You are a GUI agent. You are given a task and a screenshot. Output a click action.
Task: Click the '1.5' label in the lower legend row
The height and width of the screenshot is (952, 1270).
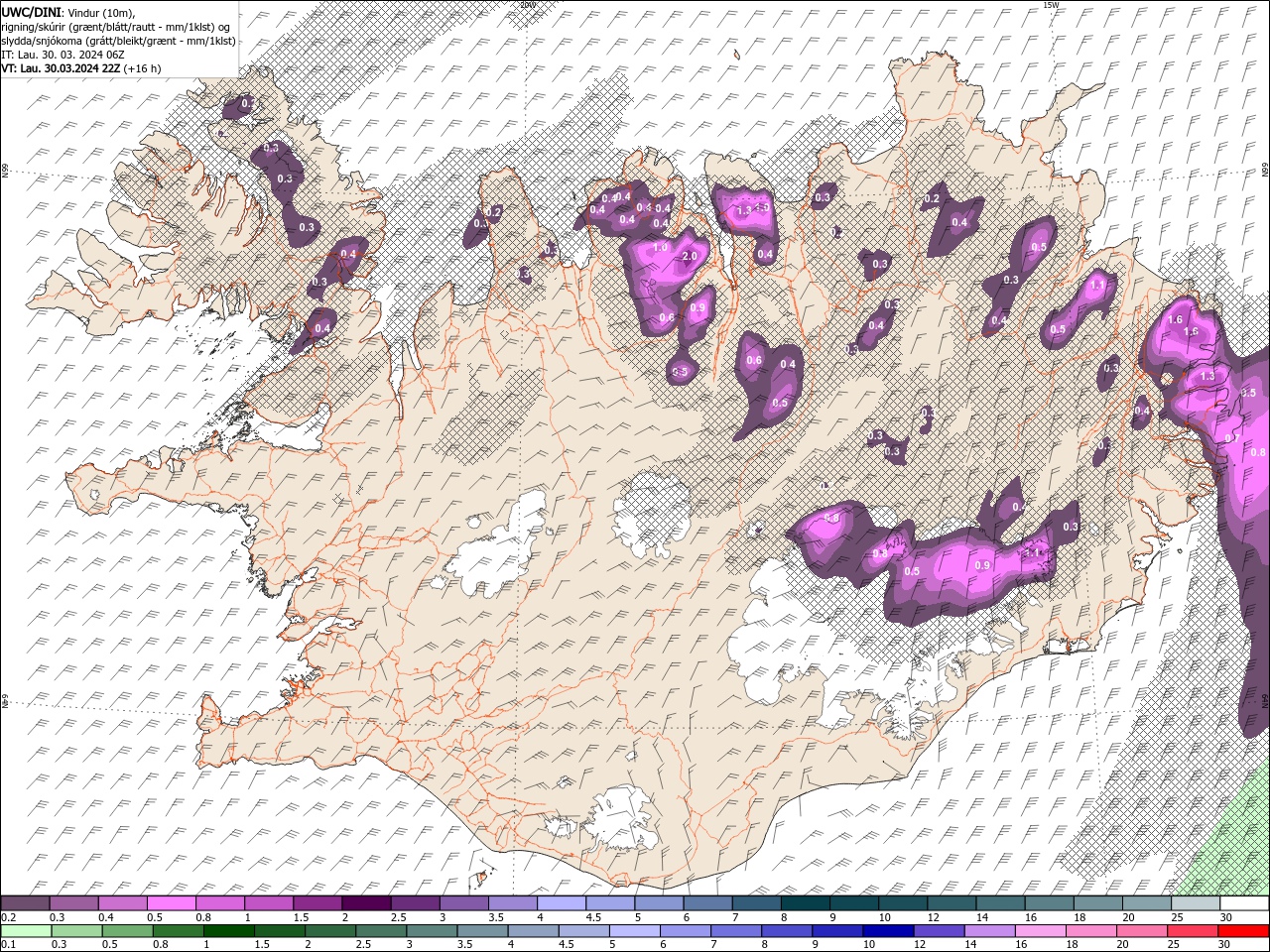click(263, 944)
